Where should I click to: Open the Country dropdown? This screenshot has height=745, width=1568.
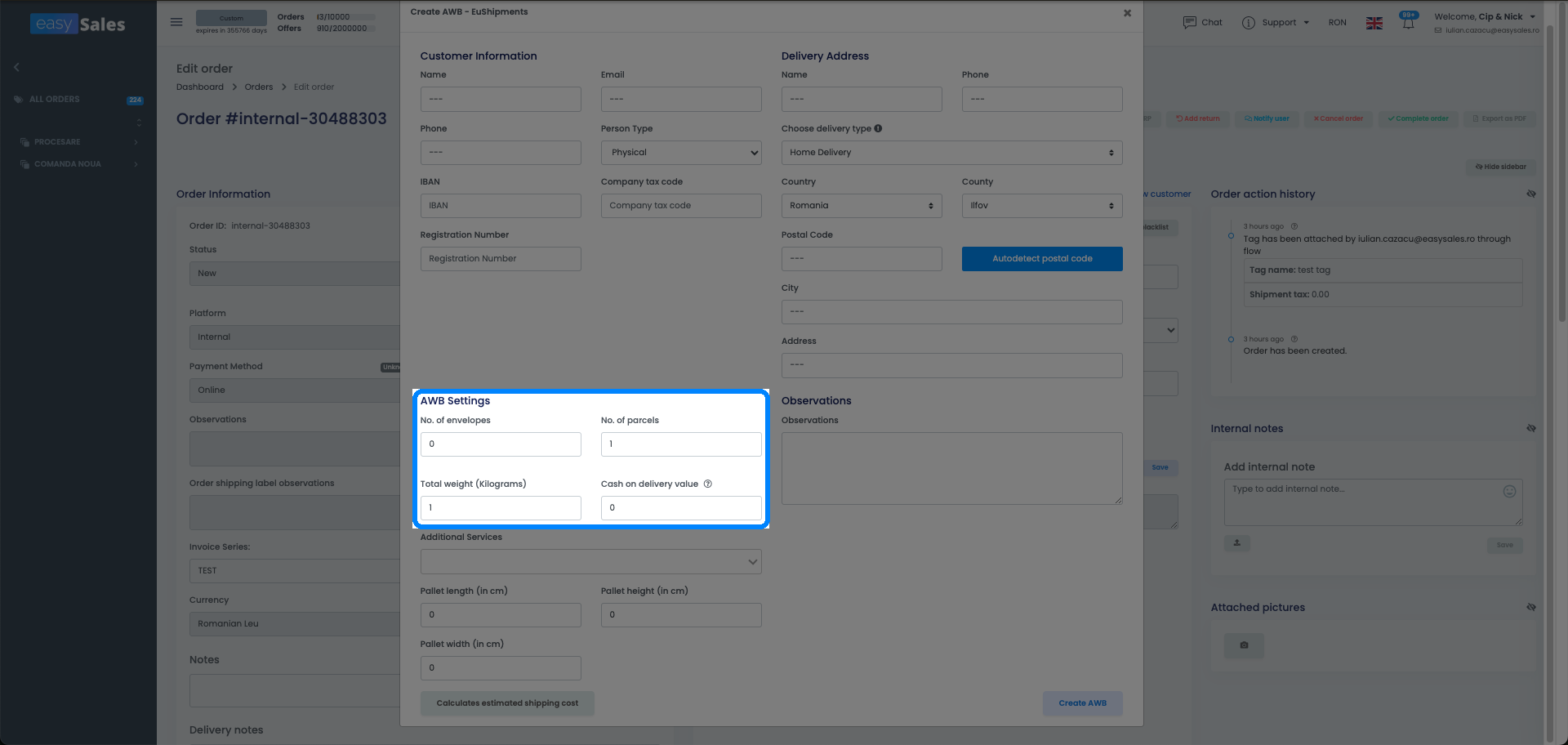click(x=862, y=206)
